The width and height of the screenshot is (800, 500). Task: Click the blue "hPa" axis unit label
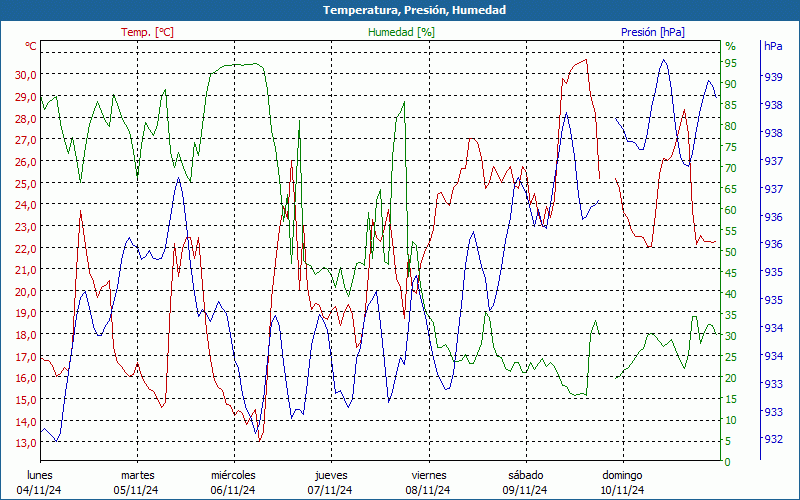point(773,46)
